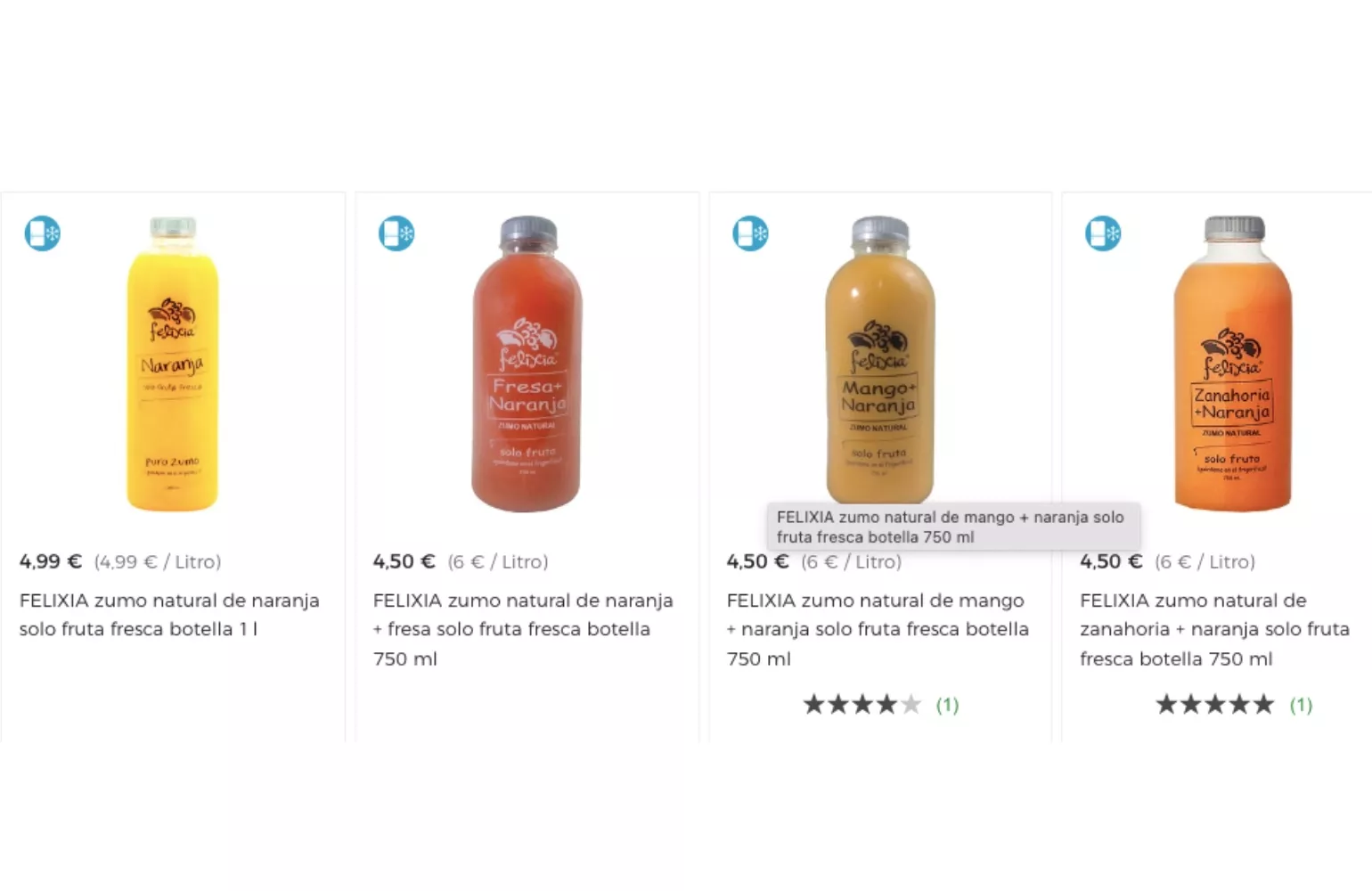This screenshot has width=1372, height=891.
Task: Click the 4,50 € price of the Zanahoria+Naranja juice
Action: 1111,561
